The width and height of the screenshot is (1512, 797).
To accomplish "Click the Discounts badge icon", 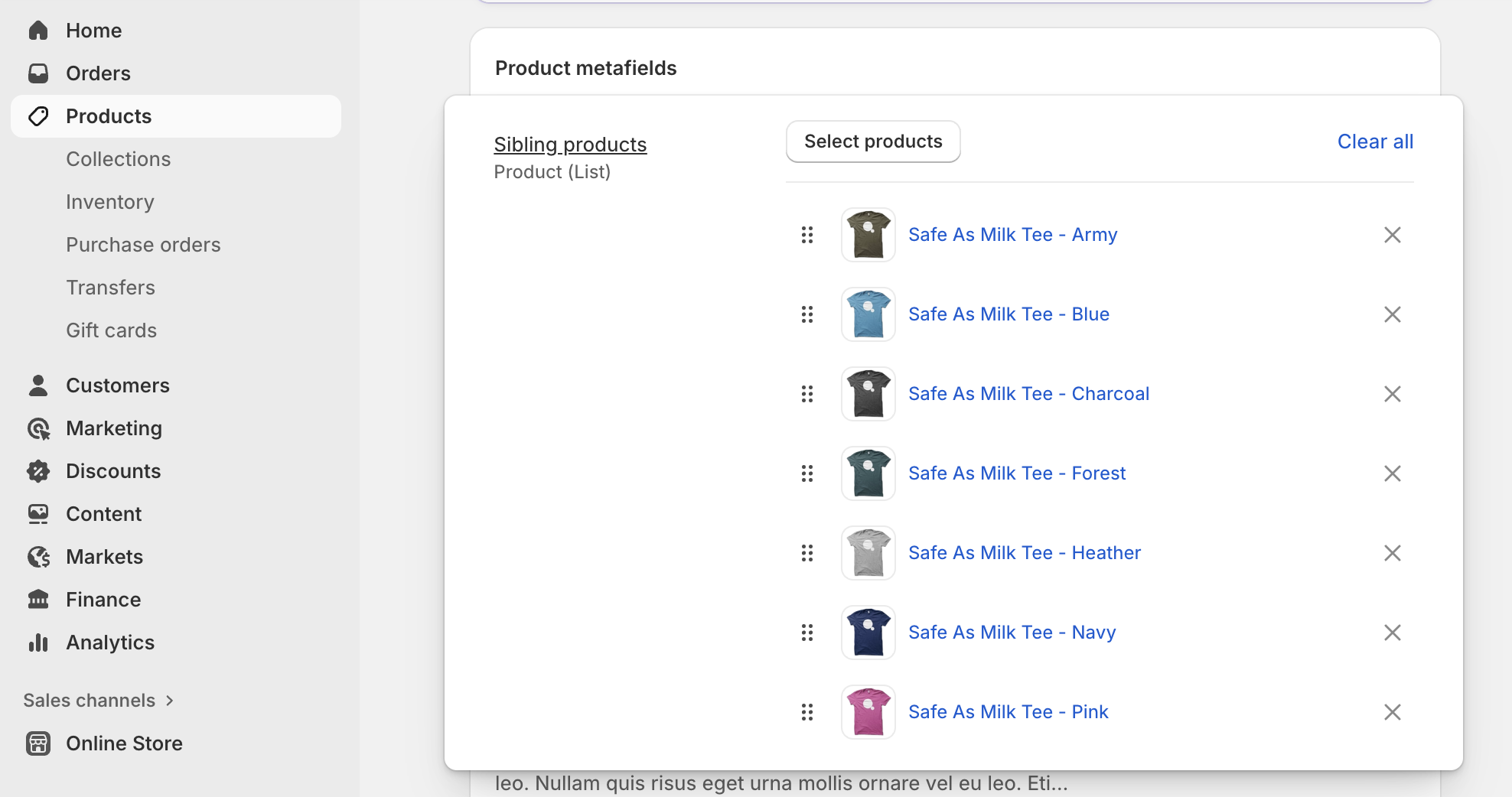I will (x=38, y=471).
